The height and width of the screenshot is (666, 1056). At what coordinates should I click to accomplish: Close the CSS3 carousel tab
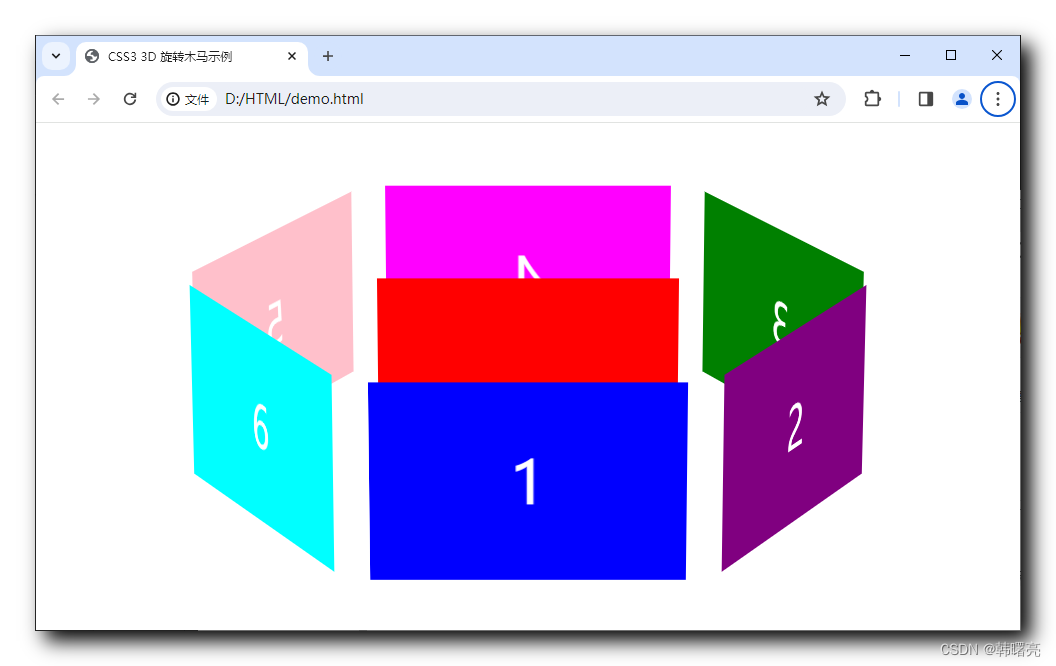[x=291, y=56]
